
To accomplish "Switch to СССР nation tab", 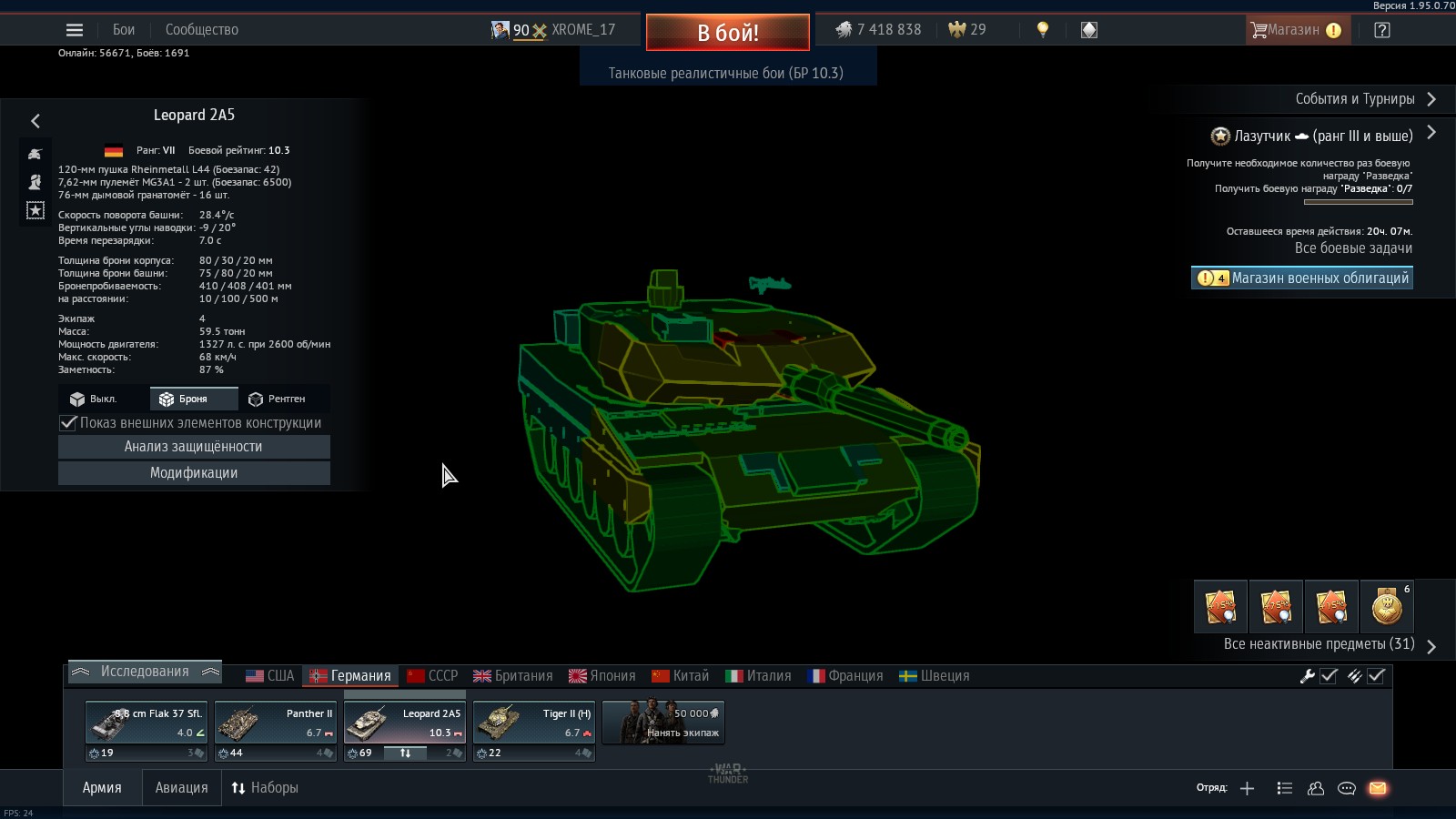I will (432, 676).
